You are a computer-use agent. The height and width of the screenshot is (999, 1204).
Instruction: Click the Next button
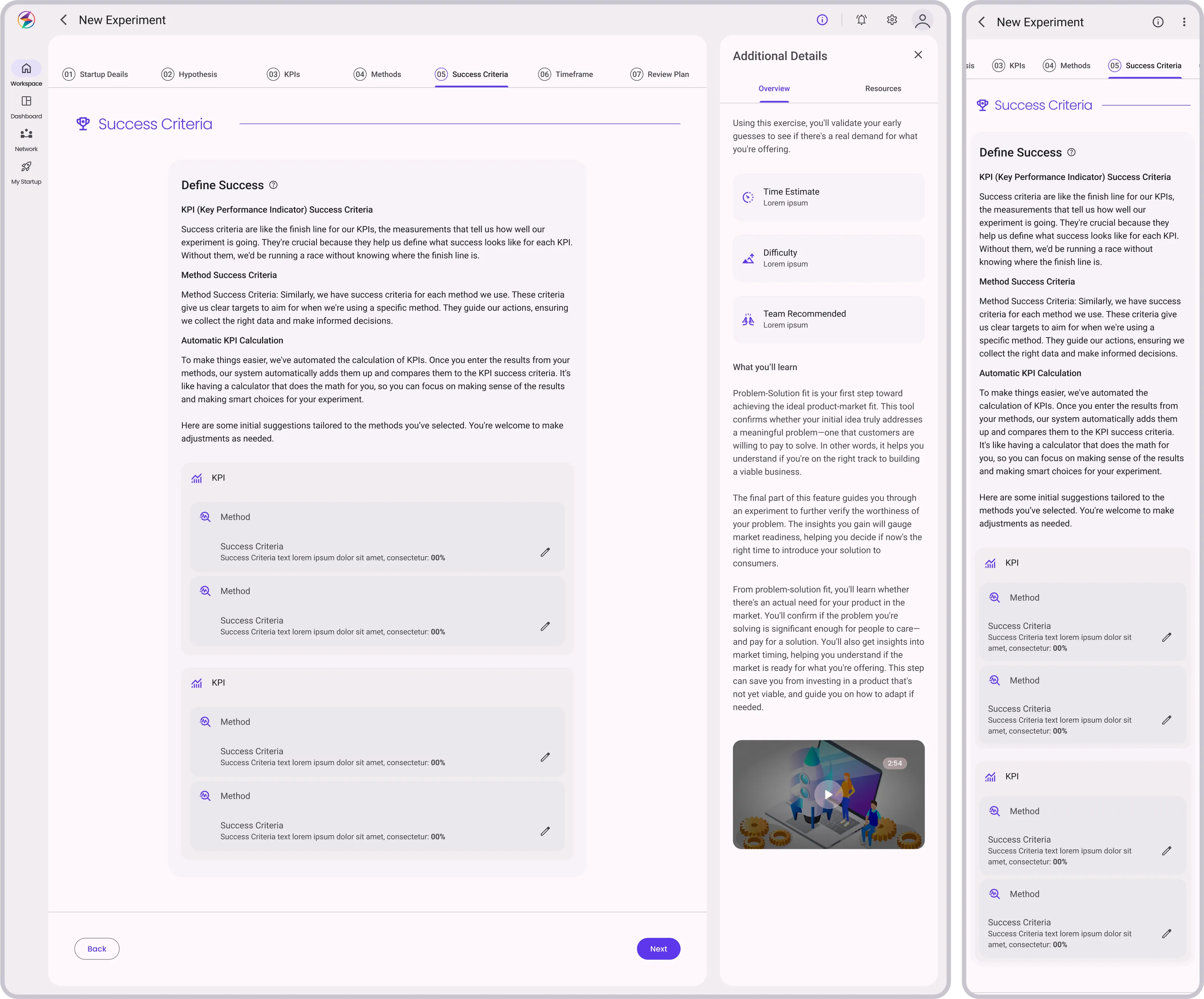[658, 949]
